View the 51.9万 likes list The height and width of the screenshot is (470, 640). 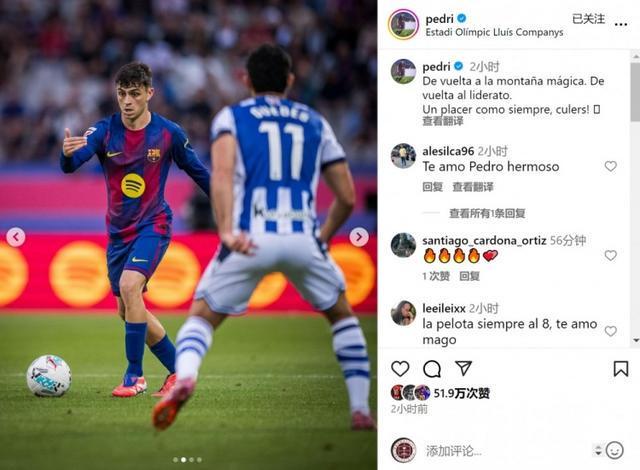pyautogui.click(x=461, y=393)
